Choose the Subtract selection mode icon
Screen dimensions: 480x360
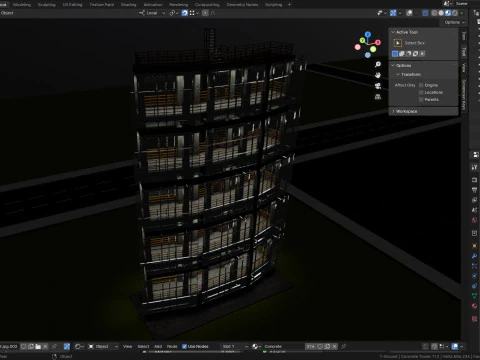pyautogui.click(x=409, y=54)
